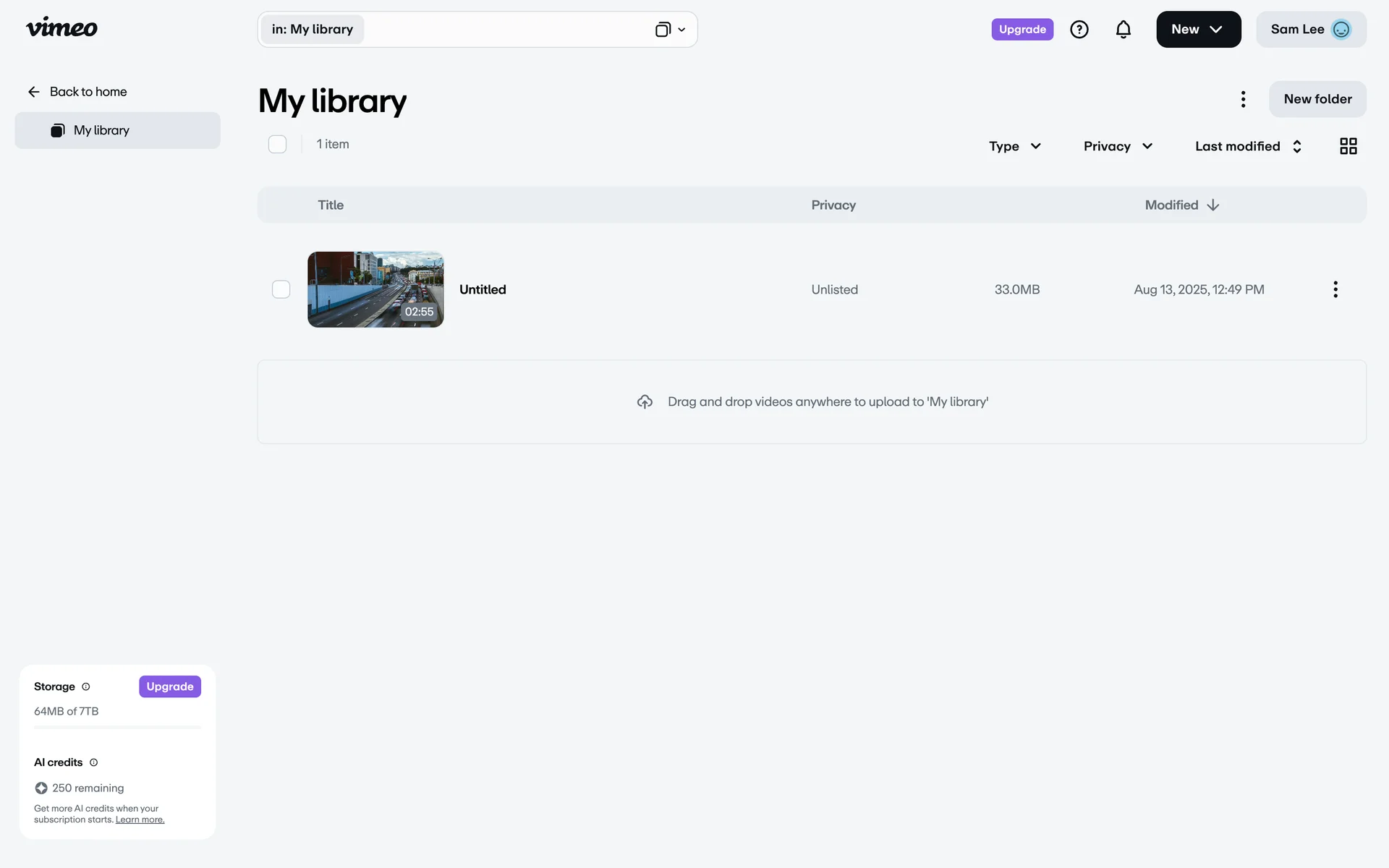Open the Untitled video thumbnail
This screenshot has width=1389, height=868.
point(375,289)
